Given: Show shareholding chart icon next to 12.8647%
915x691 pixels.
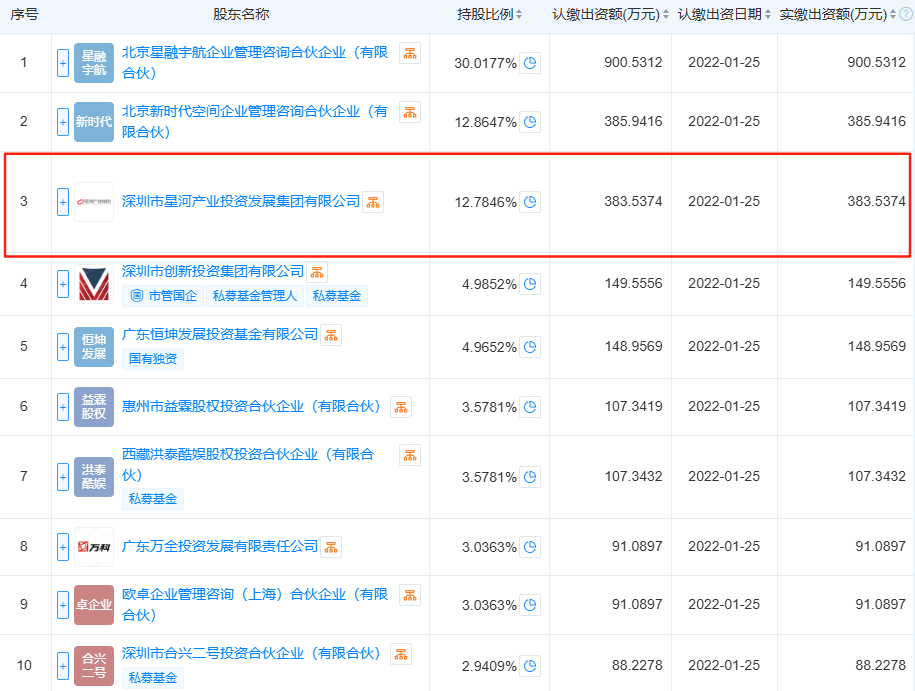Looking at the screenshot, I should pos(530,122).
